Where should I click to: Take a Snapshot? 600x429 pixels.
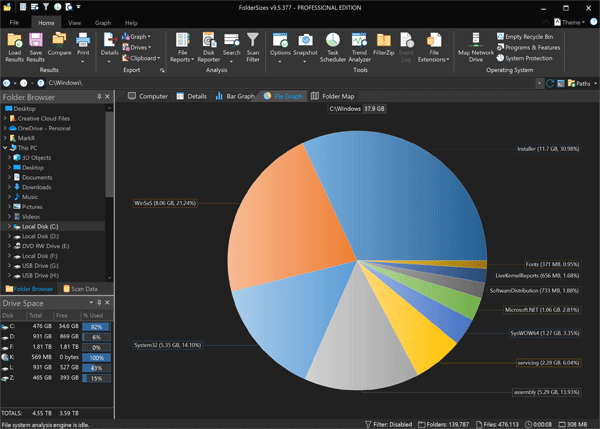(x=305, y=47)
